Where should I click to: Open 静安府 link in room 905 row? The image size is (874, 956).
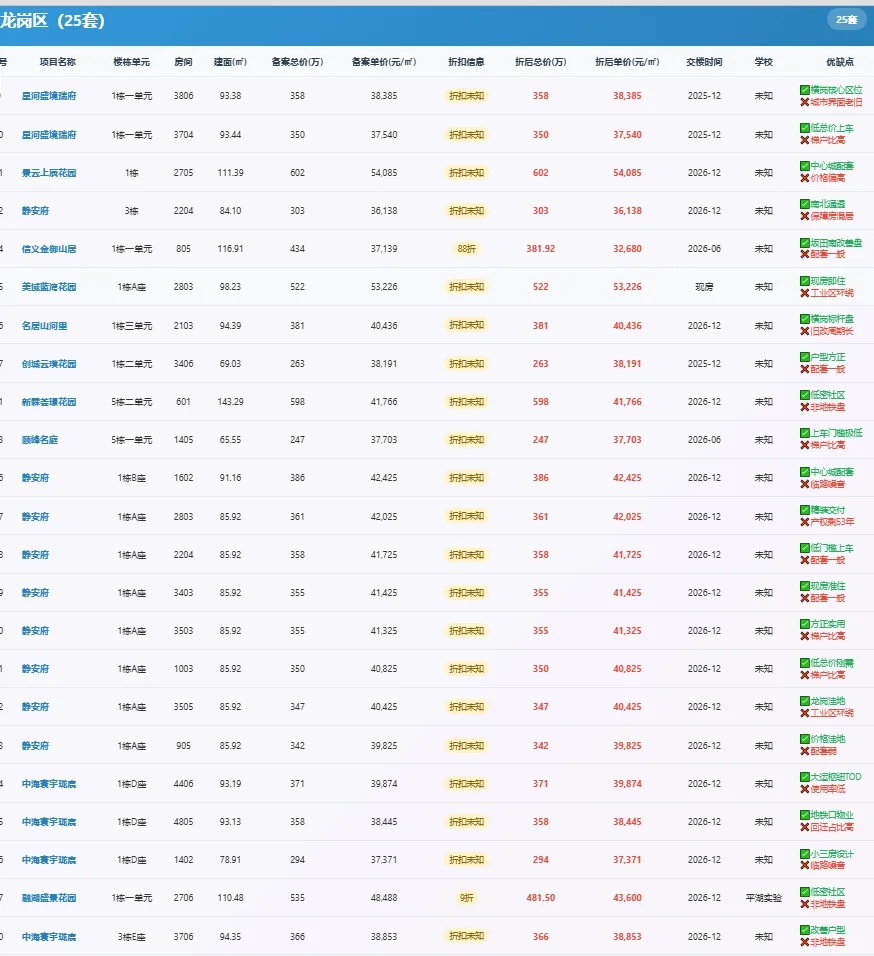click(x=35, y=746)
